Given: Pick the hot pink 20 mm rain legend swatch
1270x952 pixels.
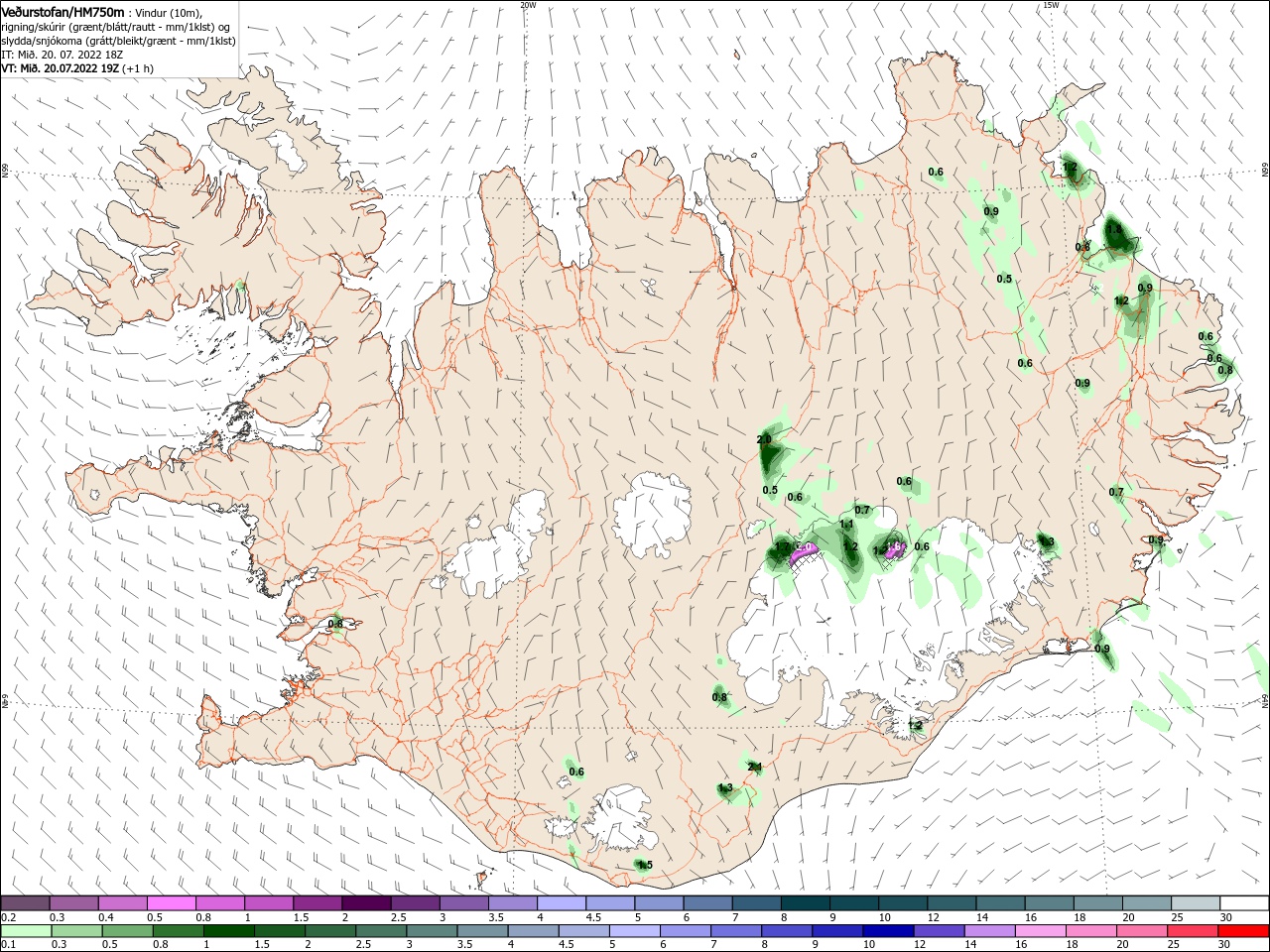Looking at the screenshot, I should tap(1141, 931).
